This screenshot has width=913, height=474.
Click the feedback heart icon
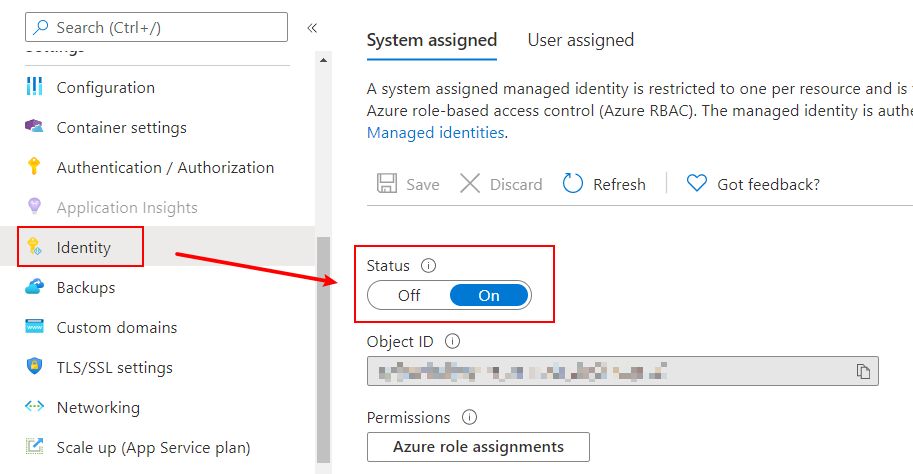(x=696, y=183)
